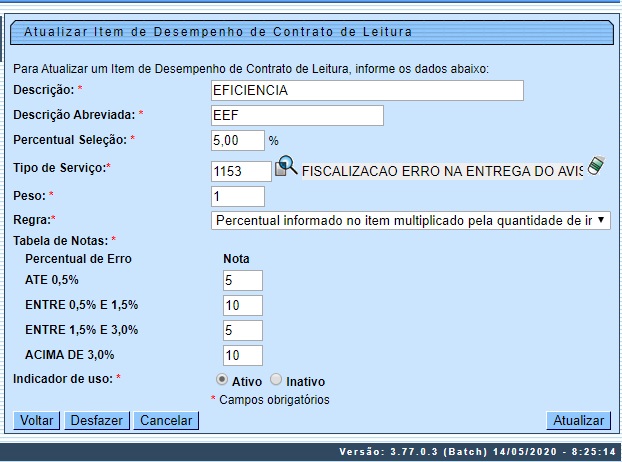Select the Inativo radio button

tap(276, 380)
